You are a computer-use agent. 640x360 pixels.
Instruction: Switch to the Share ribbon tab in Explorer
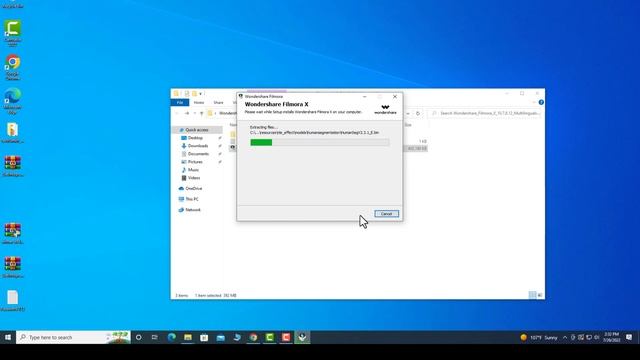point(218,102)
